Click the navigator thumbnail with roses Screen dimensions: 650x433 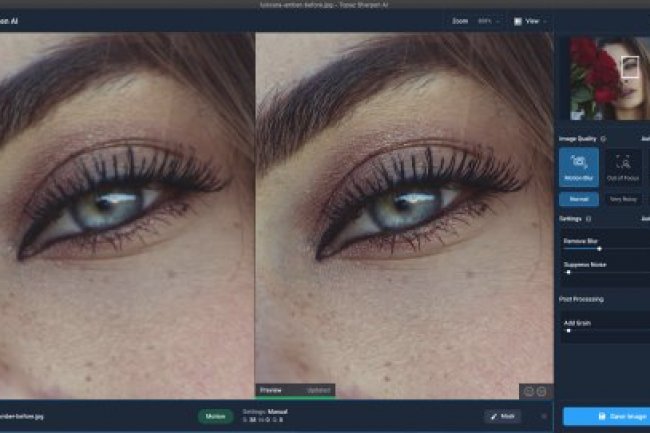click(x=609, y=78)
